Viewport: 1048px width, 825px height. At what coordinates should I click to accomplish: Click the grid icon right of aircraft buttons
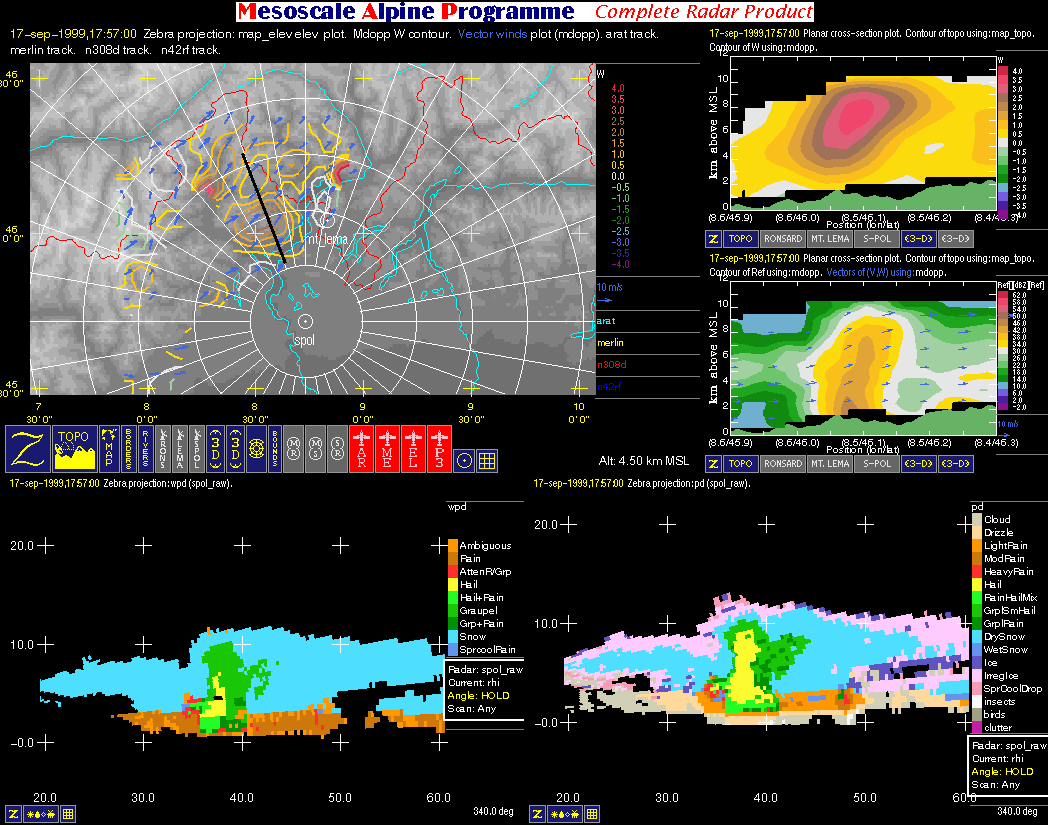click(487, 460)
